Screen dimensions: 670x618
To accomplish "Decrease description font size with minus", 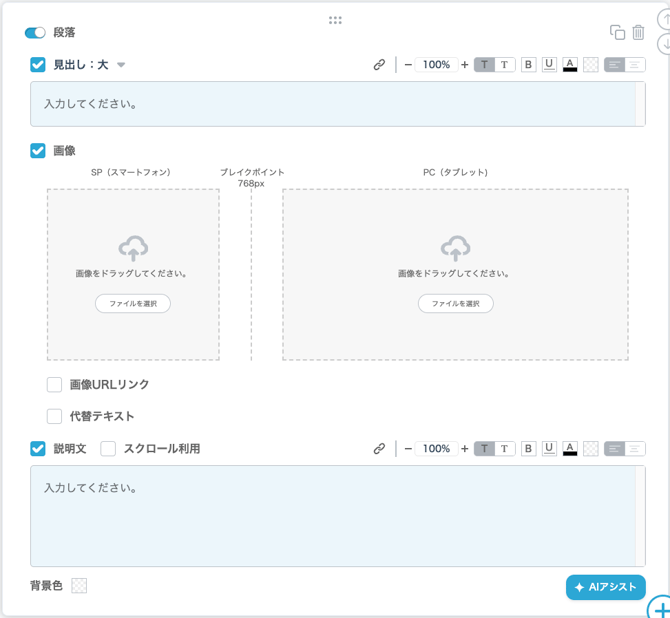I will 408,448.
